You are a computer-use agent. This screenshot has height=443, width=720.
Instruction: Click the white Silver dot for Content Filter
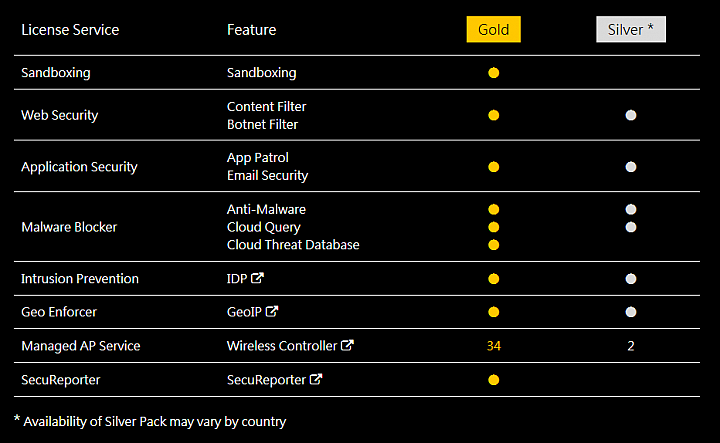(x=631, y=115)
